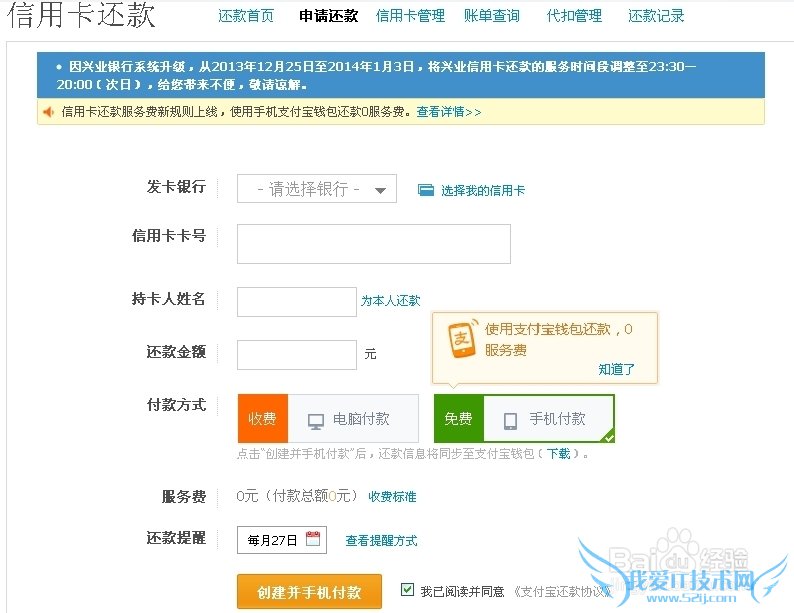Click the Alipay wallet phone icon in tooltip

pyautogui.click(x=463, y=339)
